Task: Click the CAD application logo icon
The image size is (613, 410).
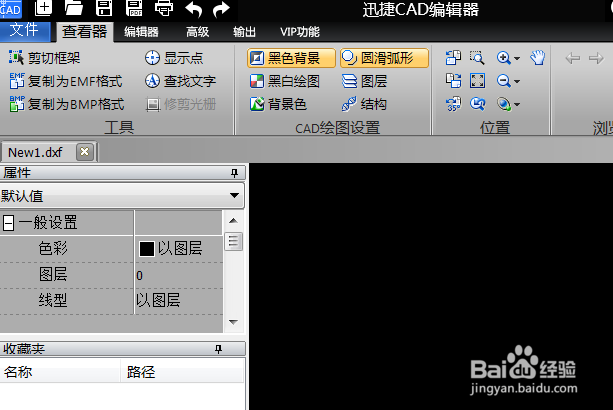Action: pyautogui.click(x=11, y=9)
